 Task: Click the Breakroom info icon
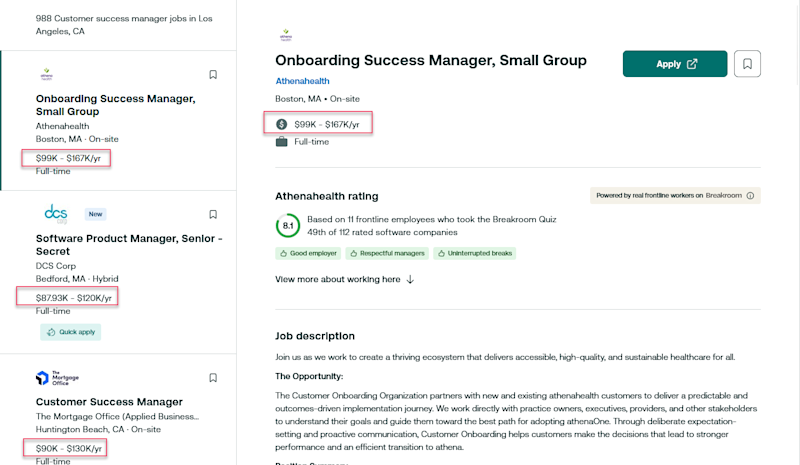click(750, 195)
